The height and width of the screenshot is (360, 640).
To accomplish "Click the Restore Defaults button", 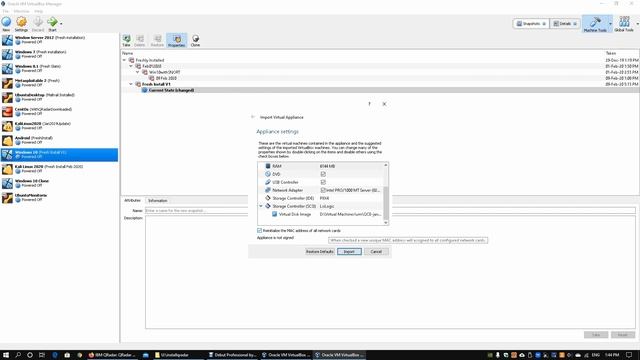I will point(320,251).
